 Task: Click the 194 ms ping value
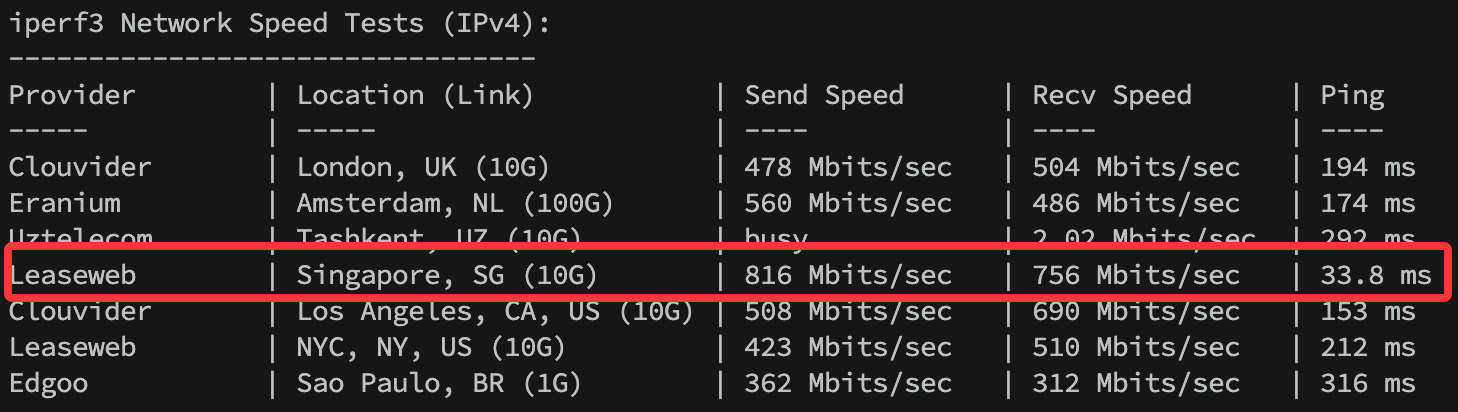(x=1368, y=167)
